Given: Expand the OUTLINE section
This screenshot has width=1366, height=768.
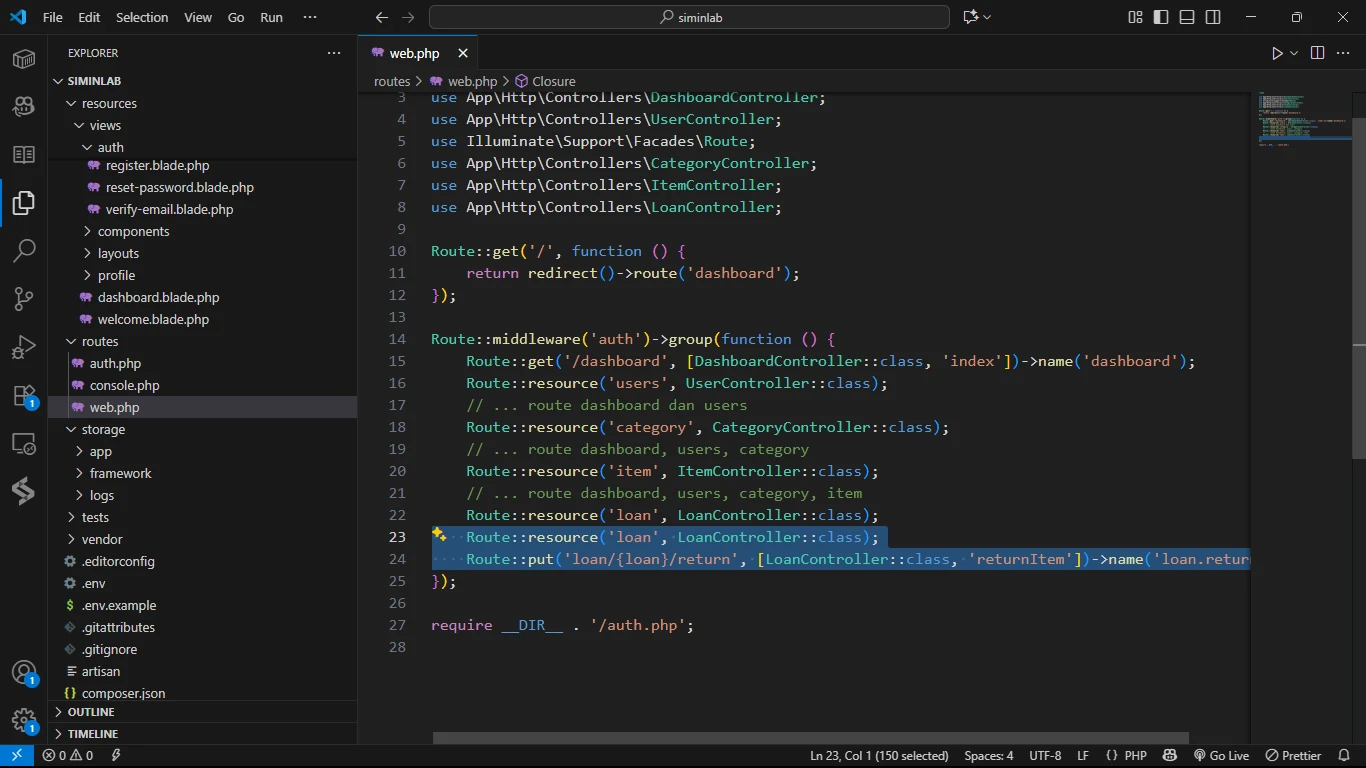Looking at the screenshot, I should (x=91, y=712).
